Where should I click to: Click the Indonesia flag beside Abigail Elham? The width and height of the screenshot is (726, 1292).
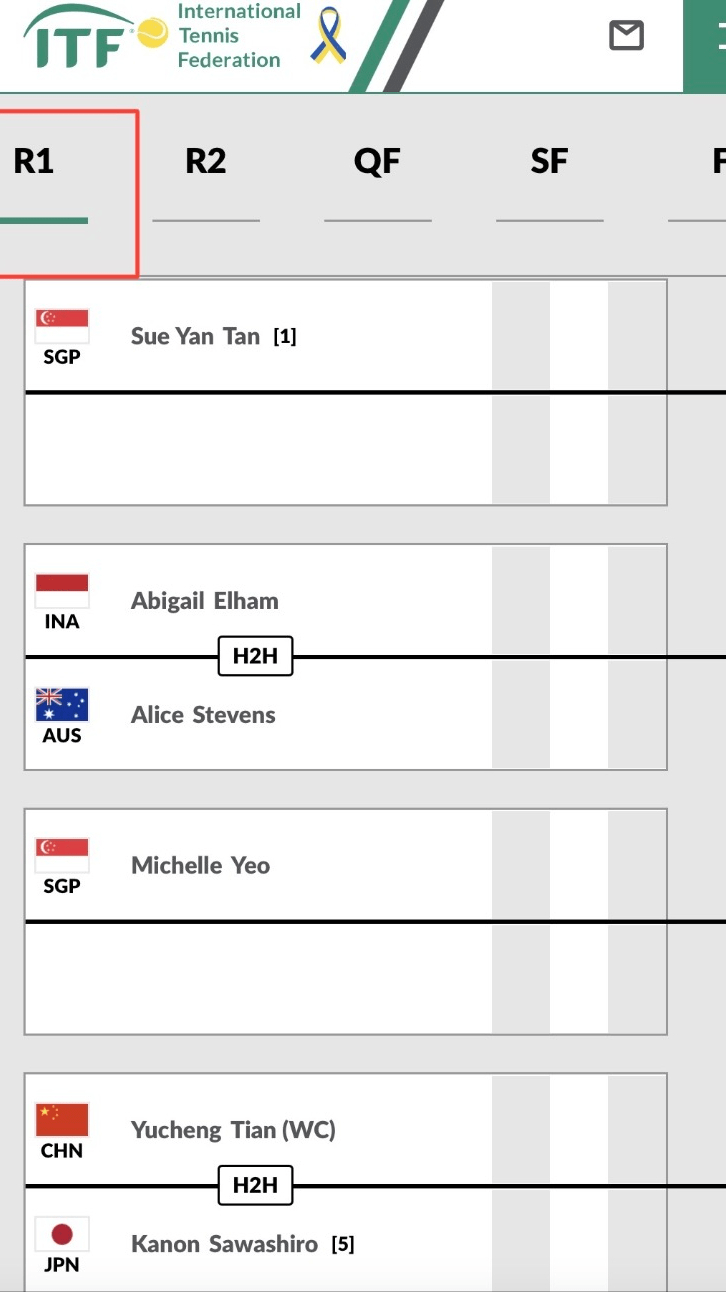pos(62,591)
